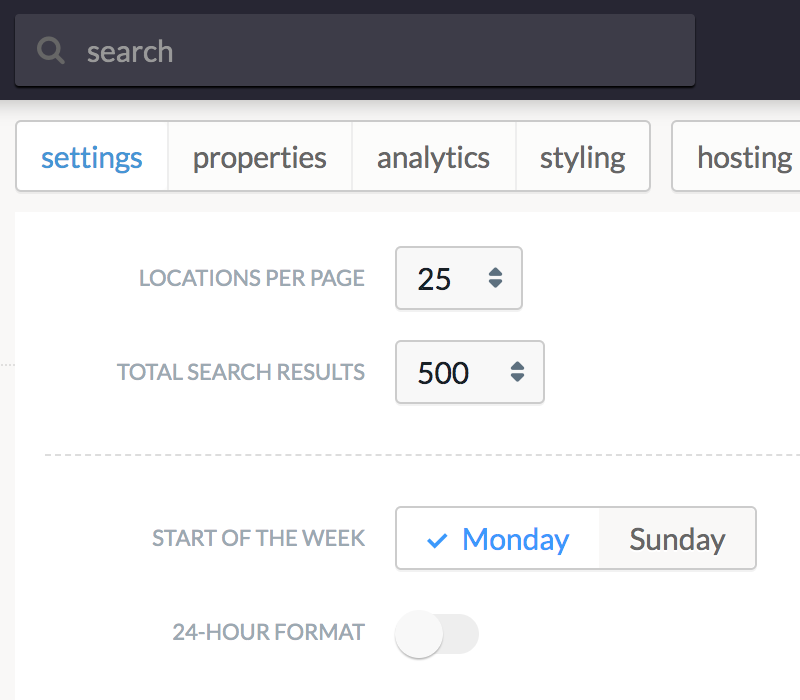Viewport: 800px width, 700px height.
Task: Click the Total Search Results stepper arrows
Action: 517,372
